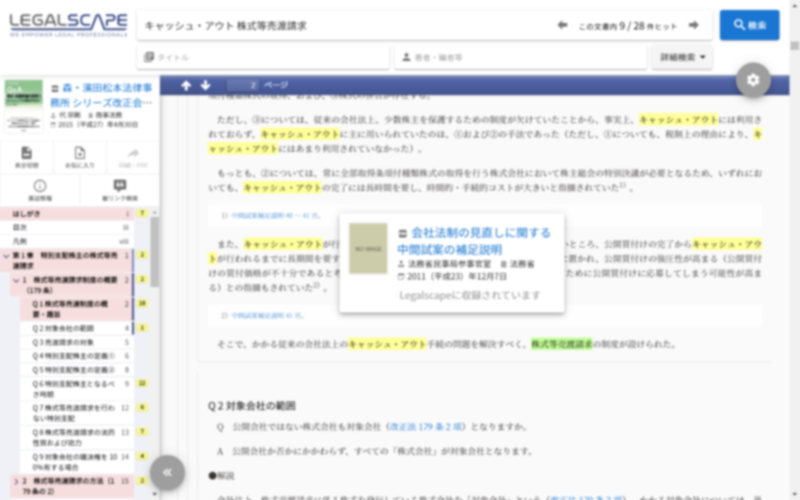This screenshot has height=500, width=800.
Task: Collapse the 第1章 chapter chevron
Action: click(x=6, y=255)
